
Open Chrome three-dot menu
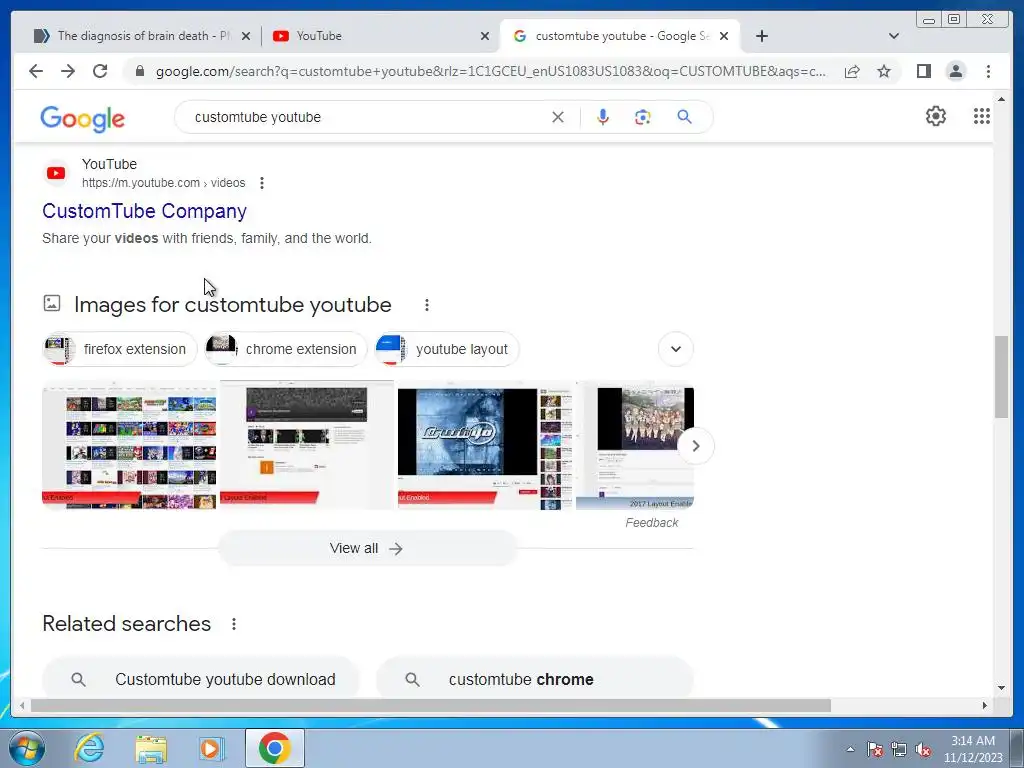[x=988, y=71]
